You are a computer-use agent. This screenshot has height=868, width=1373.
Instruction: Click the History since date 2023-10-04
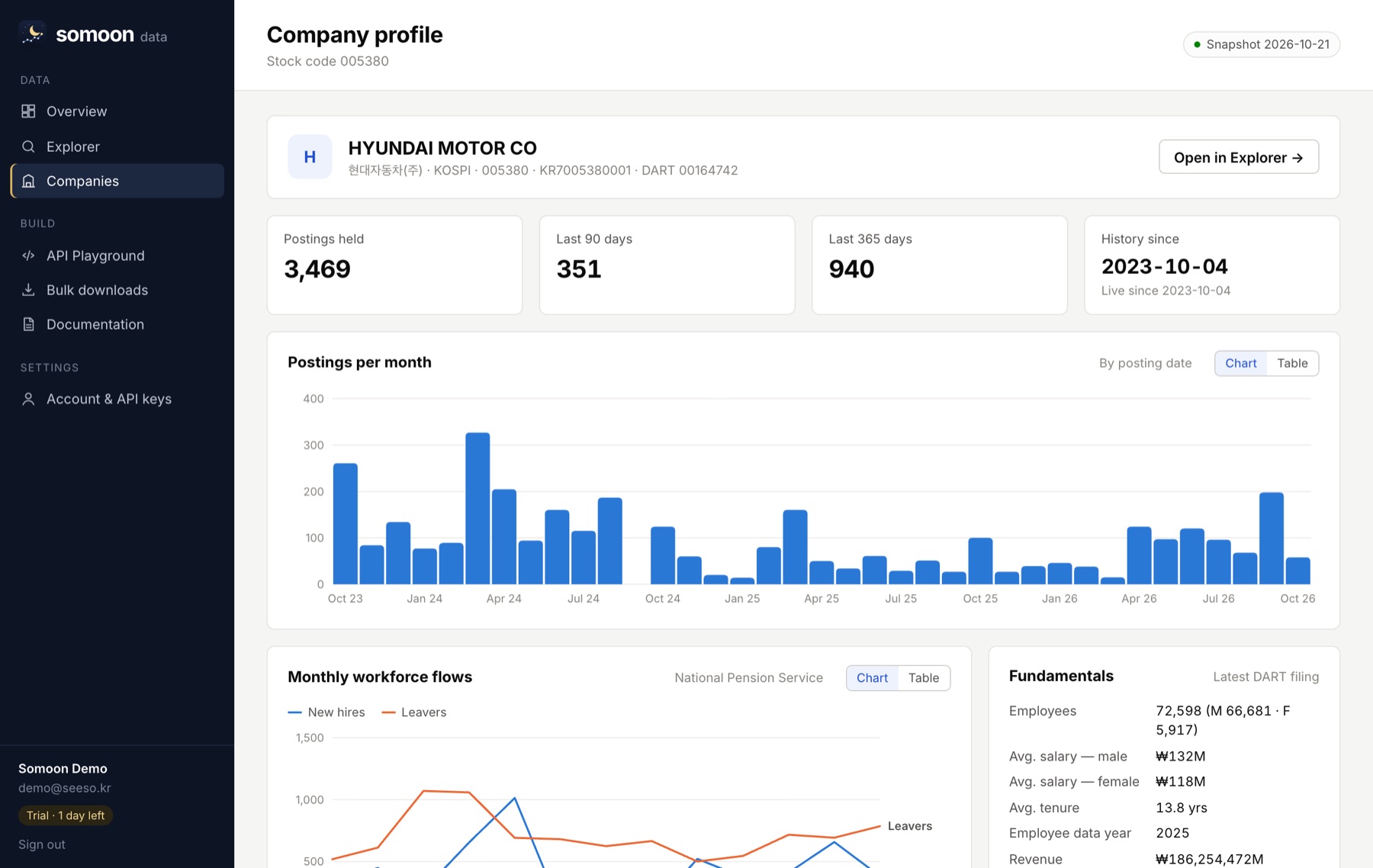pyautogui.click(x=1165, y=266)
